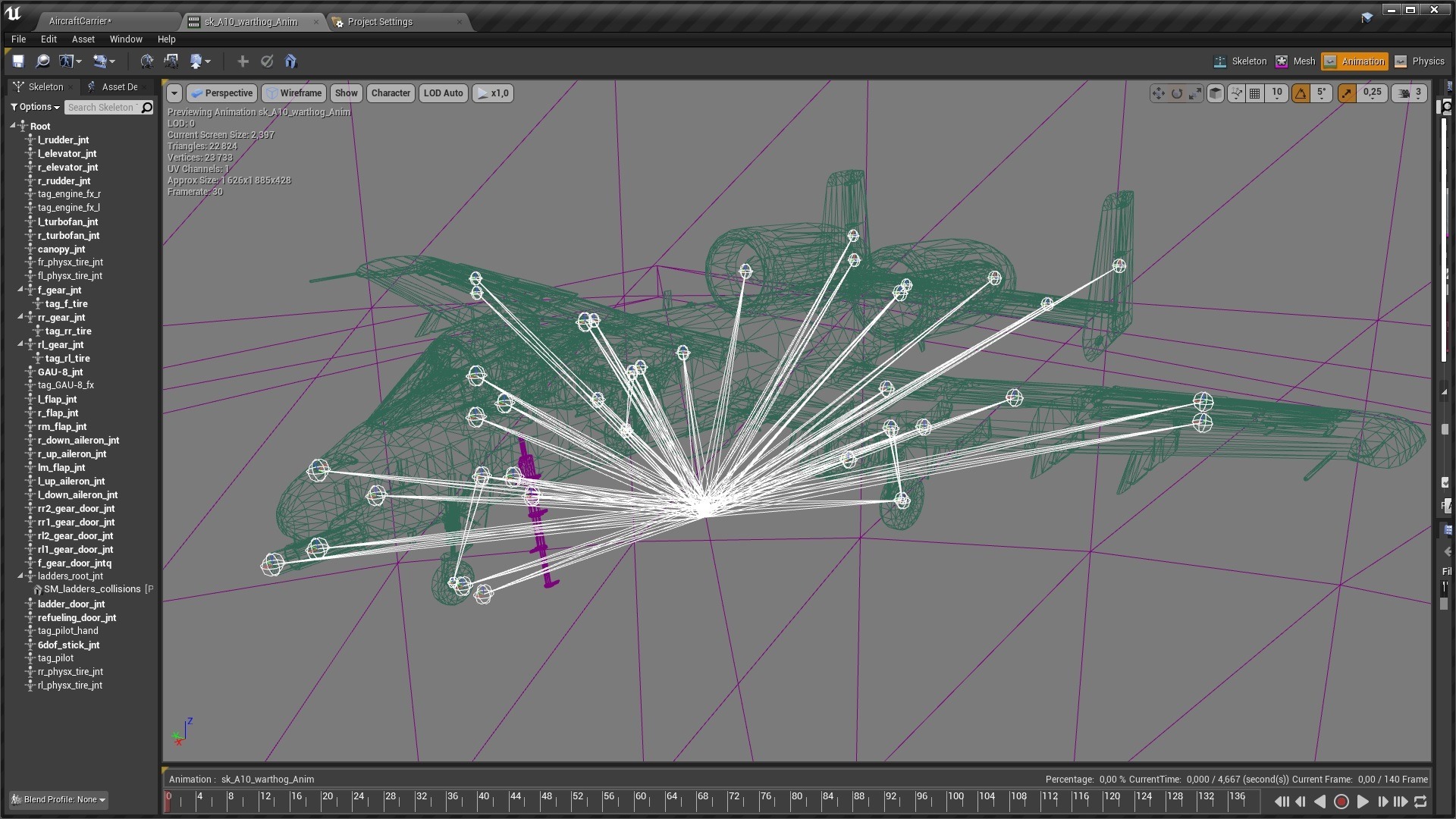Open the File menu
The image size is (1456, 819).
(x=18, y=39)
